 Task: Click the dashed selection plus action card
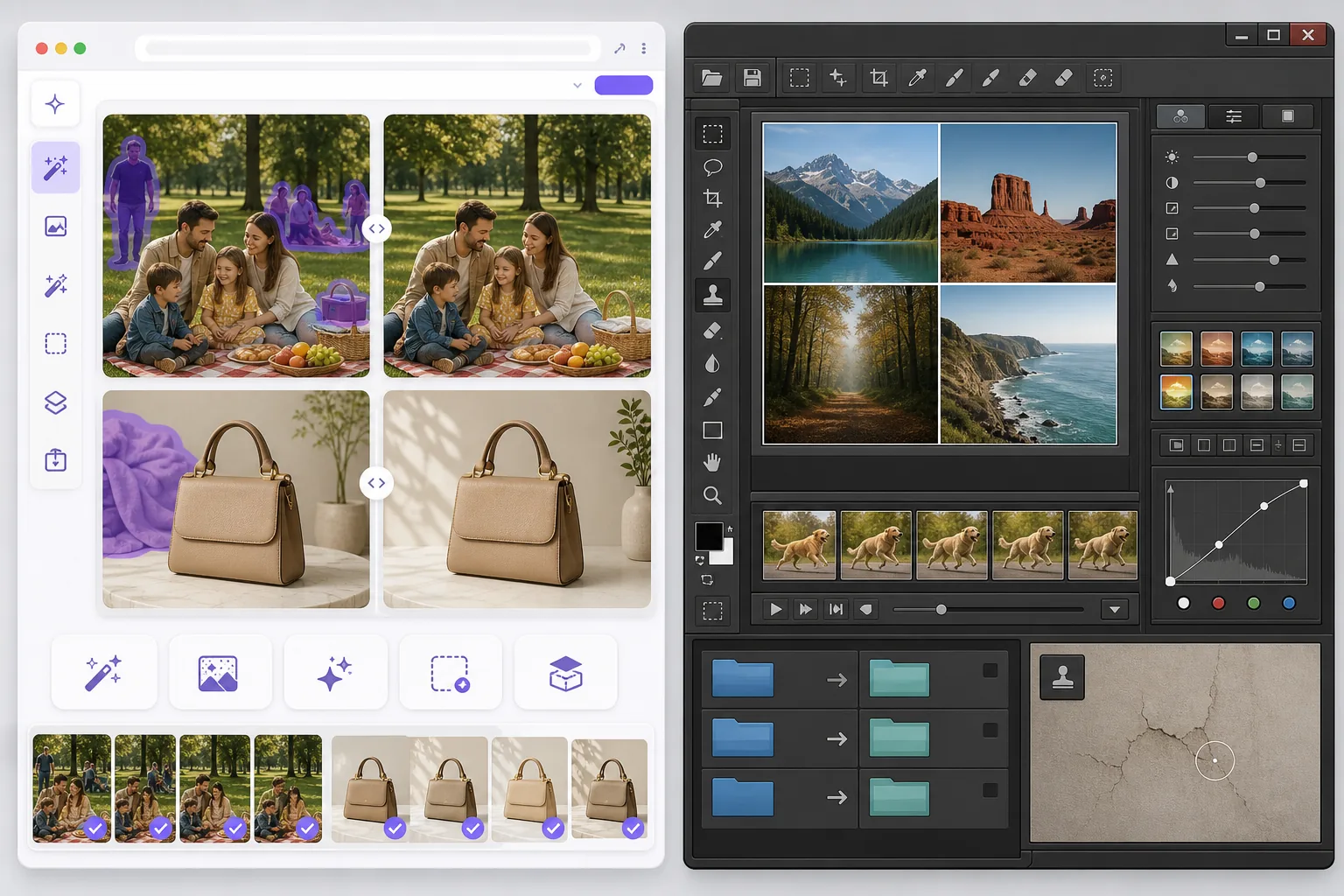coord(451,673)
